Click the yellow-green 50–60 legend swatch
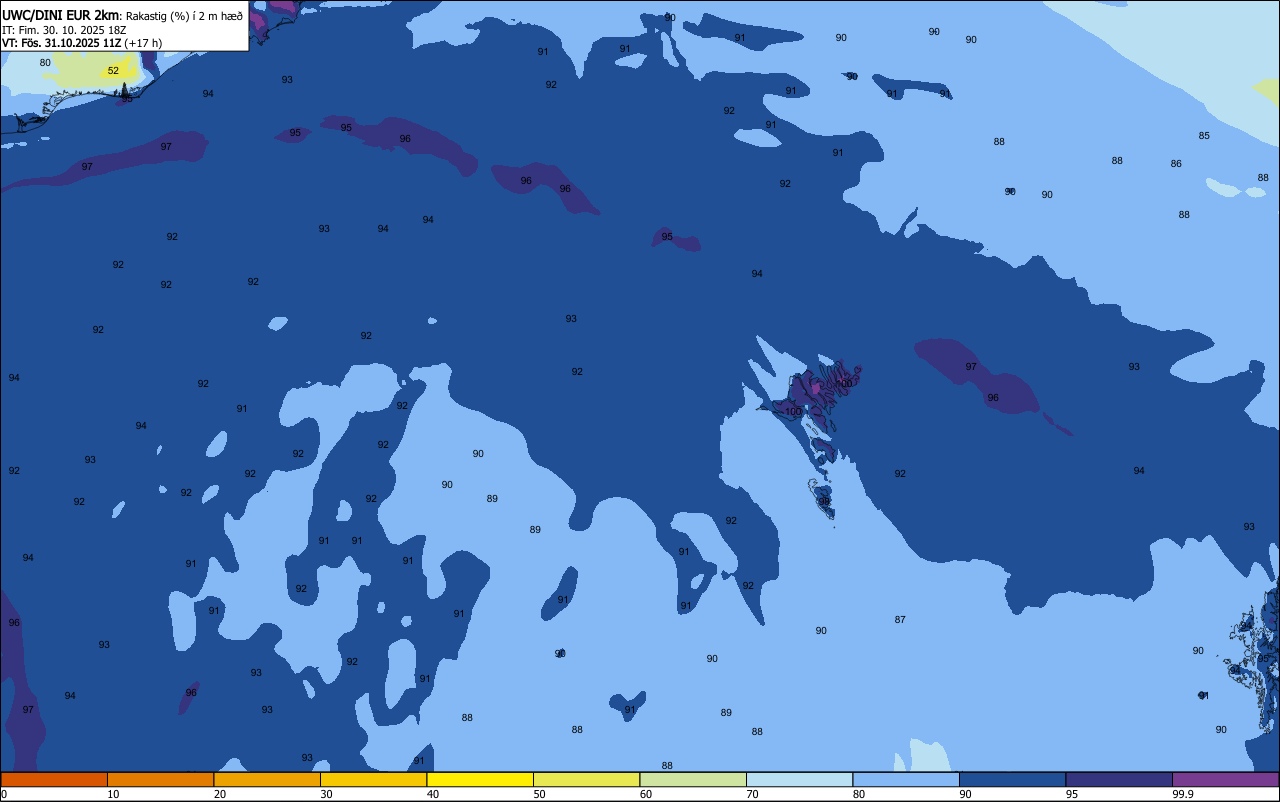The width and height of the screenshot is (1280, 802). (586, 779)
